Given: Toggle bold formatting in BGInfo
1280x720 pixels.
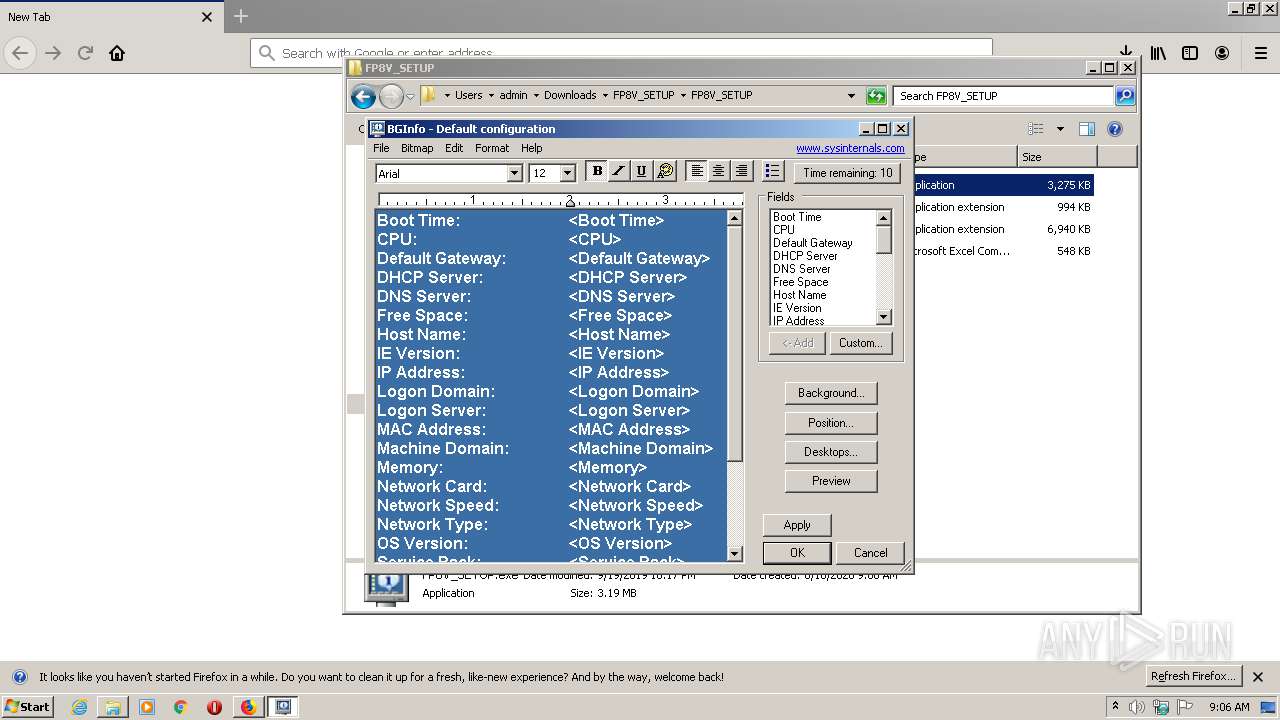Looking at the screenshot, I should (597, 172).
